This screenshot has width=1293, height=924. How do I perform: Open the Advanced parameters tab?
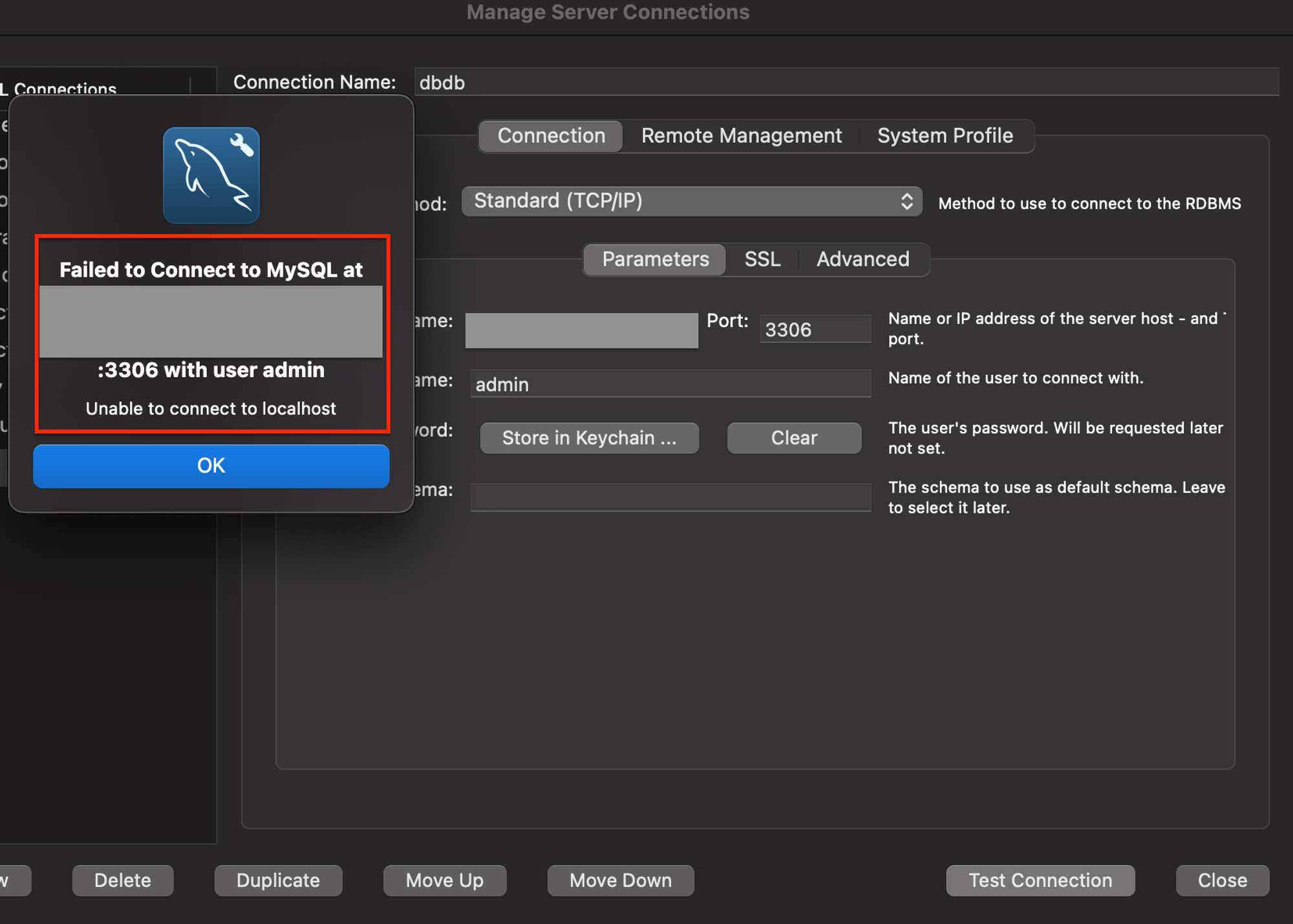[862, 259]
